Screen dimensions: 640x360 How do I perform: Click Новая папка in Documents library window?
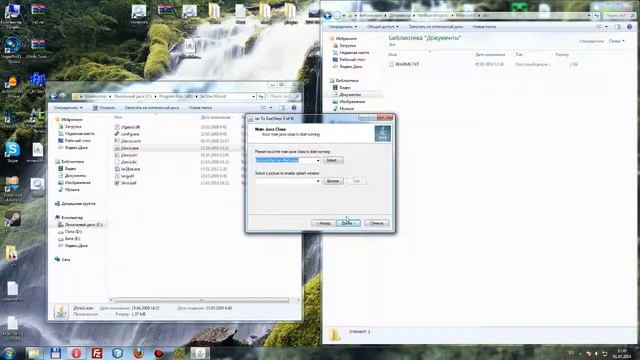tap(484, 27)
